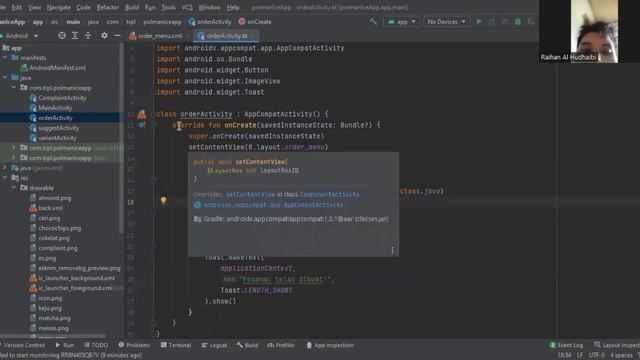Viewport: 640px width, 360px height.
Task: Select ComplaintActivity in project tree
Action: 62,98
